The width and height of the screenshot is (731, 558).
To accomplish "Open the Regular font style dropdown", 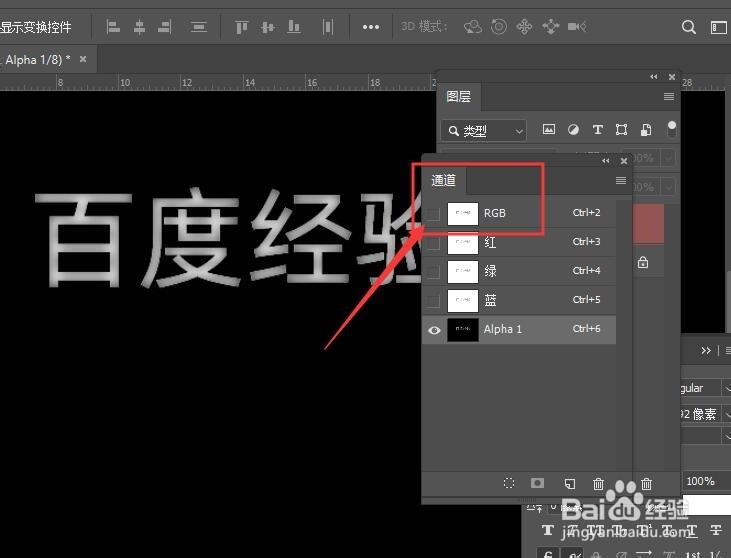I will 726,387.
